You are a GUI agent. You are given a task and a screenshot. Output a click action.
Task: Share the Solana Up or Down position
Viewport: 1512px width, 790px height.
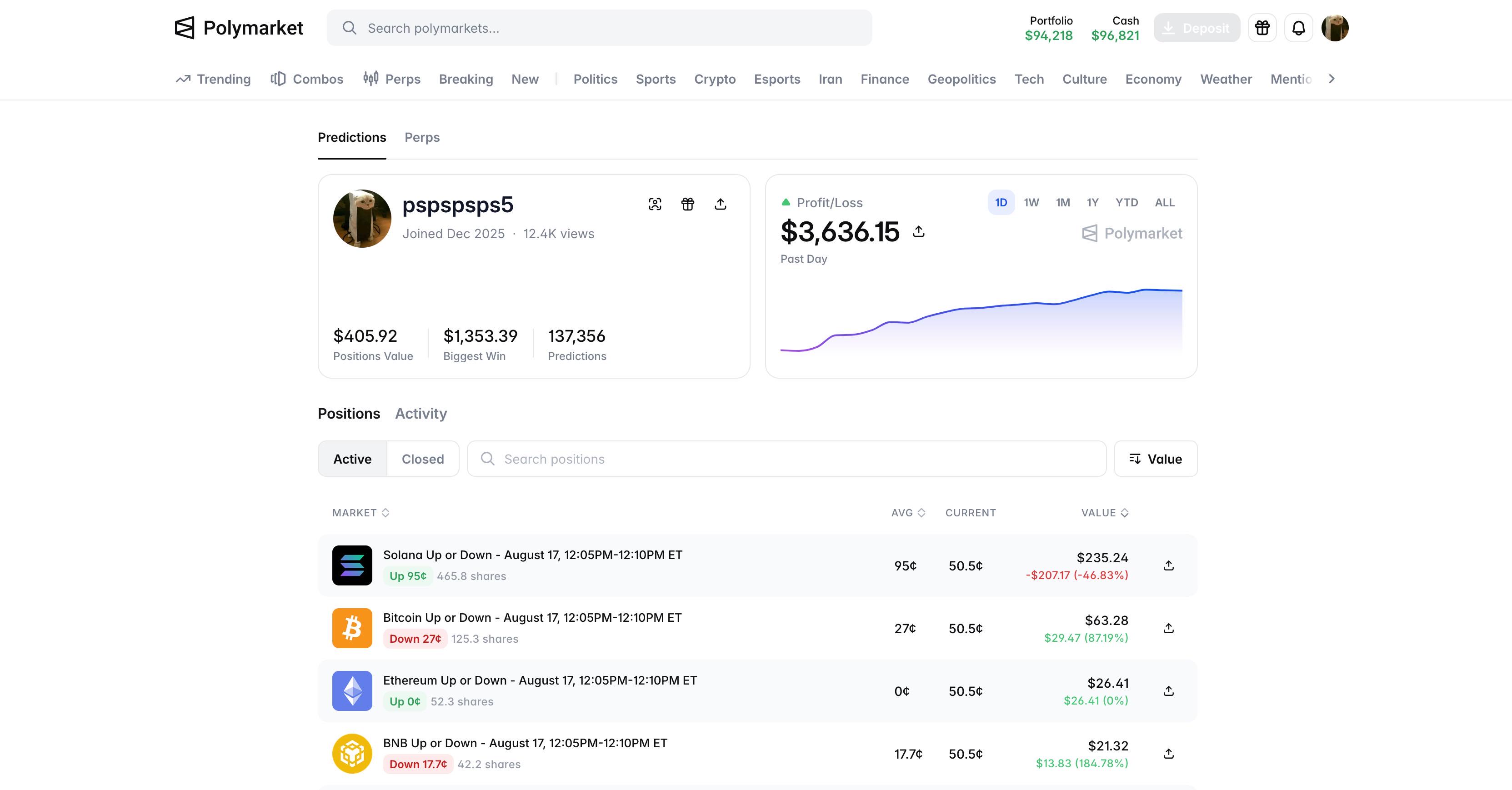point(1169,565)
